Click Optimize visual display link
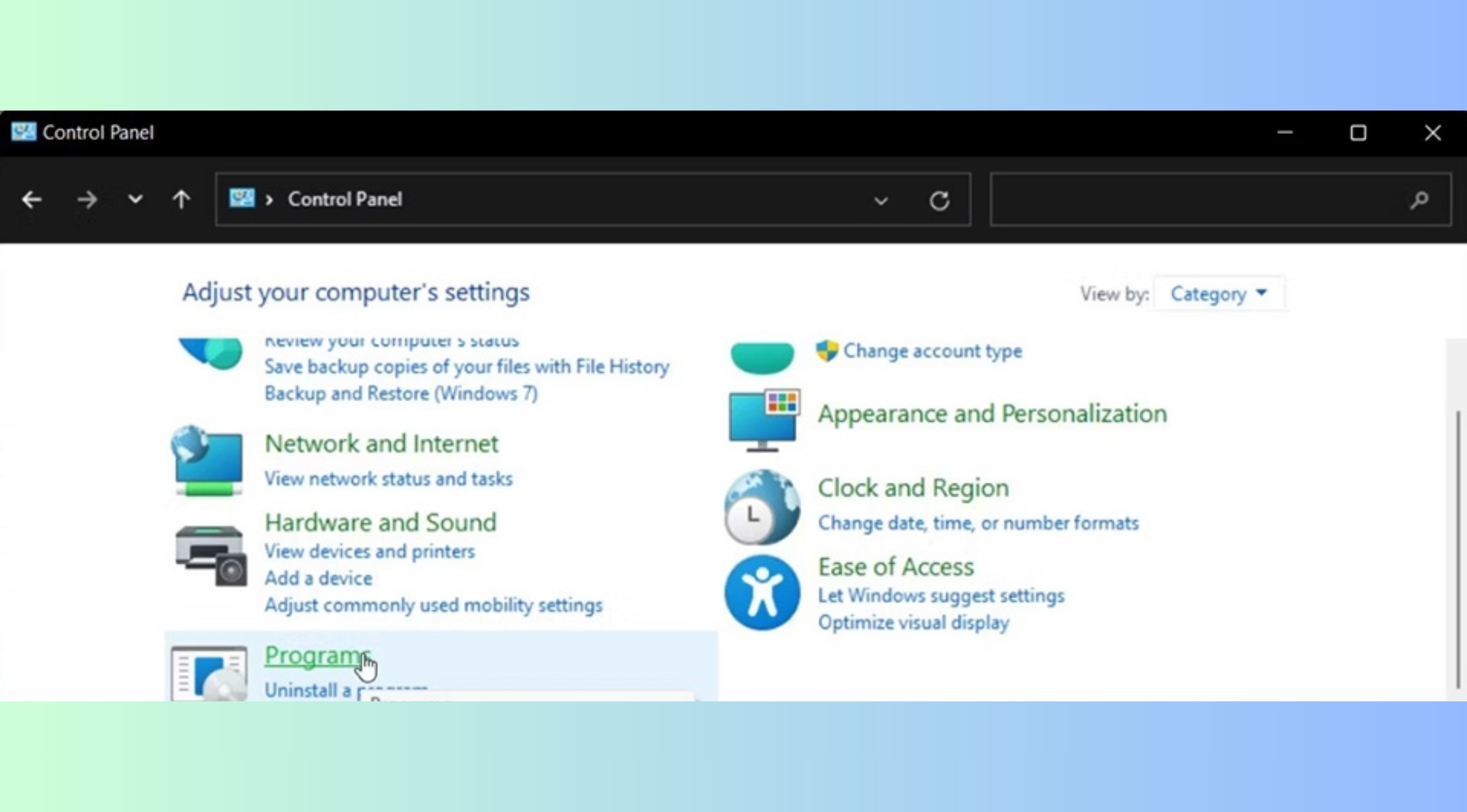Image resolution: width=1467 pixels, height=812 pixels. tap(913, 622)
